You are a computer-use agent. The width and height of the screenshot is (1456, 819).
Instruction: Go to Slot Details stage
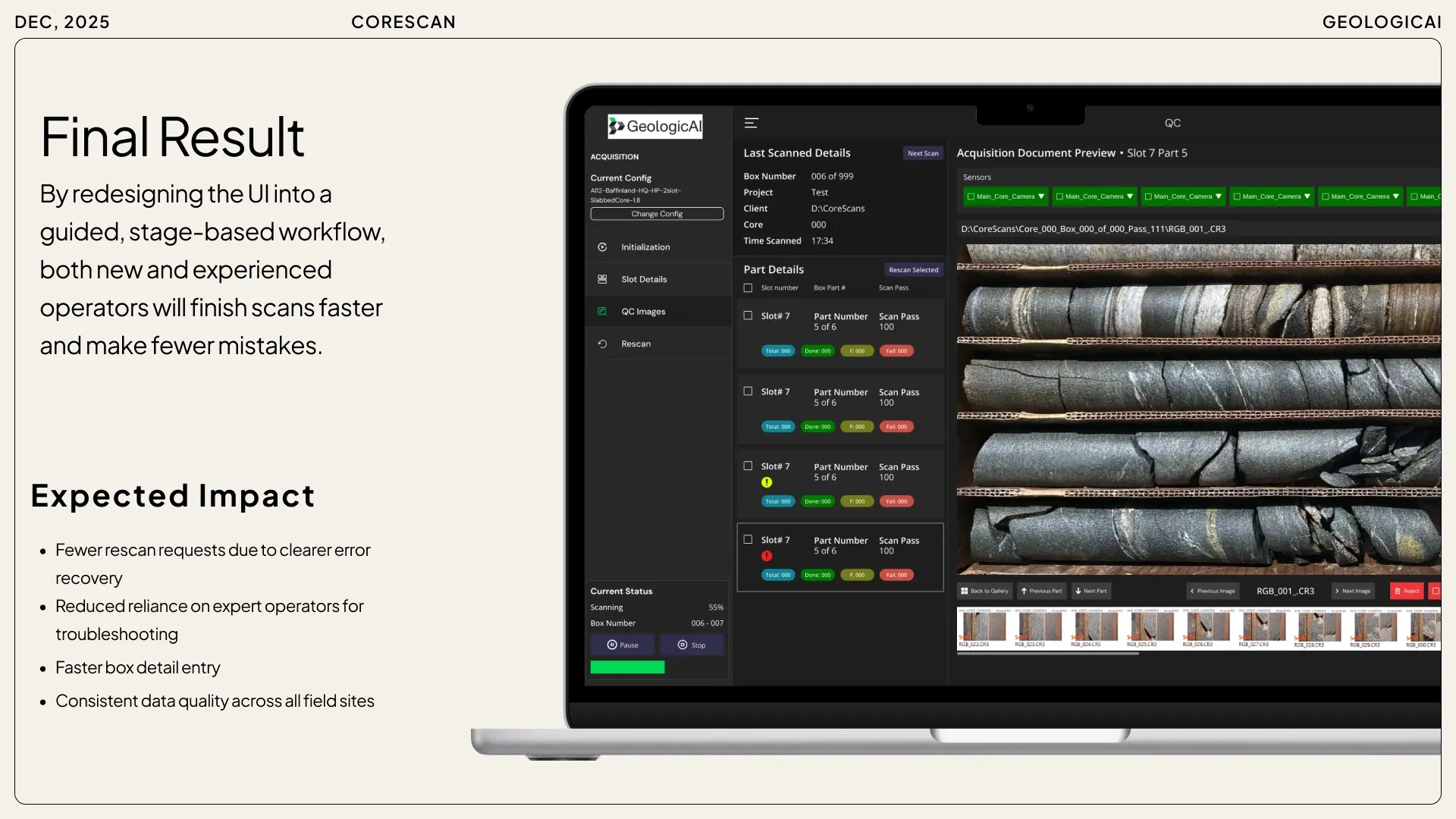643,279
